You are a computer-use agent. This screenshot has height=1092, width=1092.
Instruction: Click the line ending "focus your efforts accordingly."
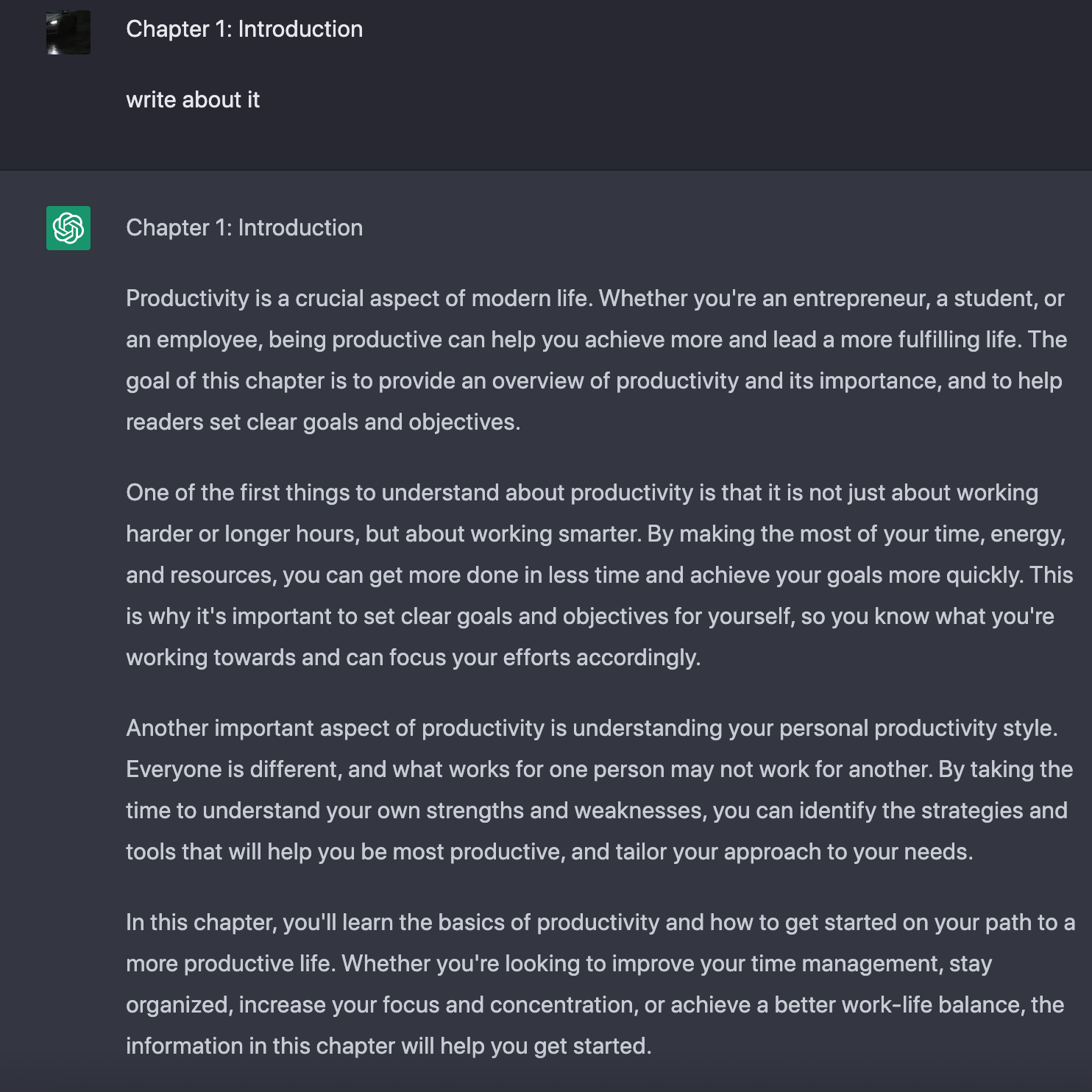click(x=413, y=658)
